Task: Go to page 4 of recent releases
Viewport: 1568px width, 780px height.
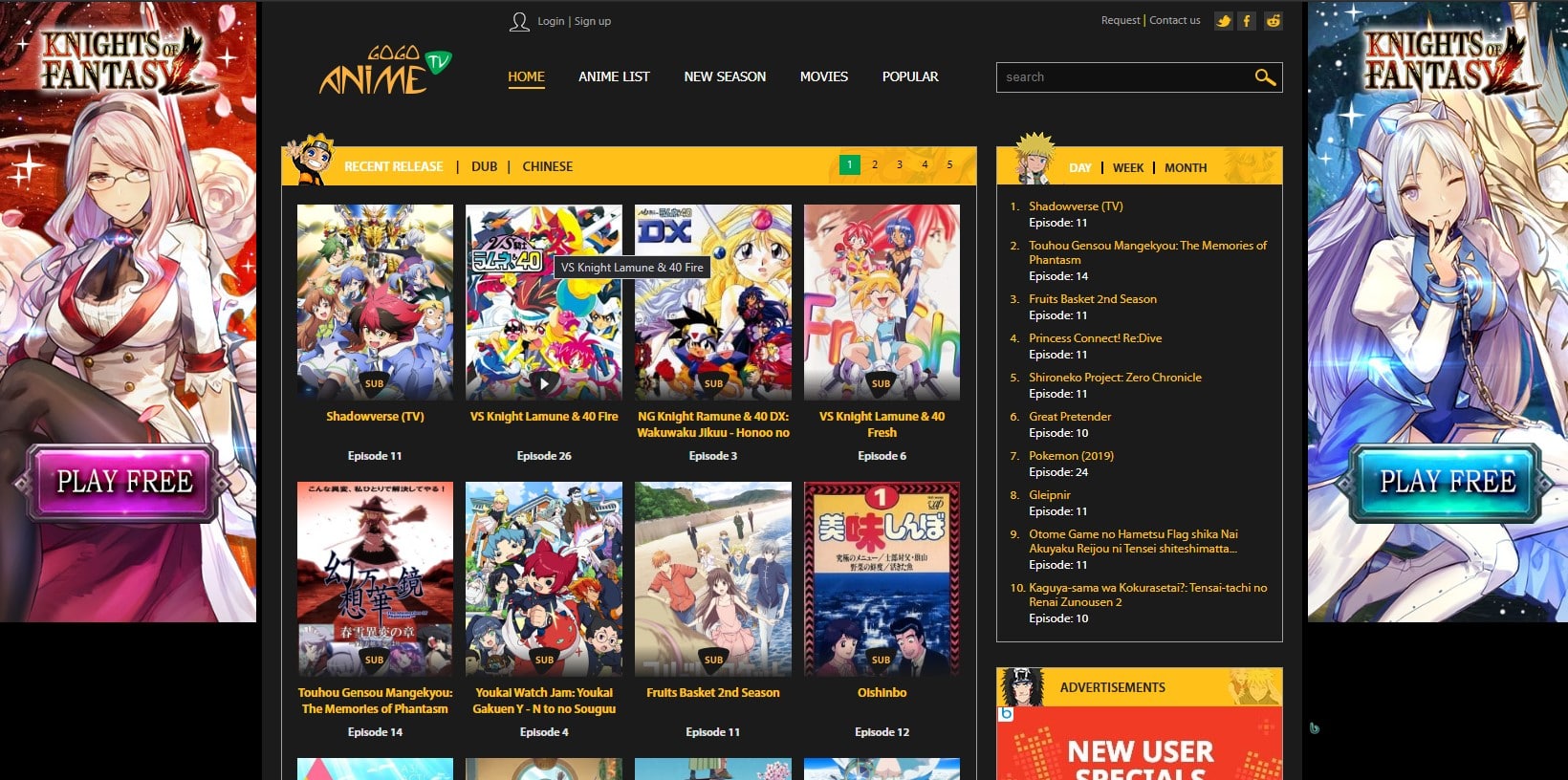Action: 925,164
